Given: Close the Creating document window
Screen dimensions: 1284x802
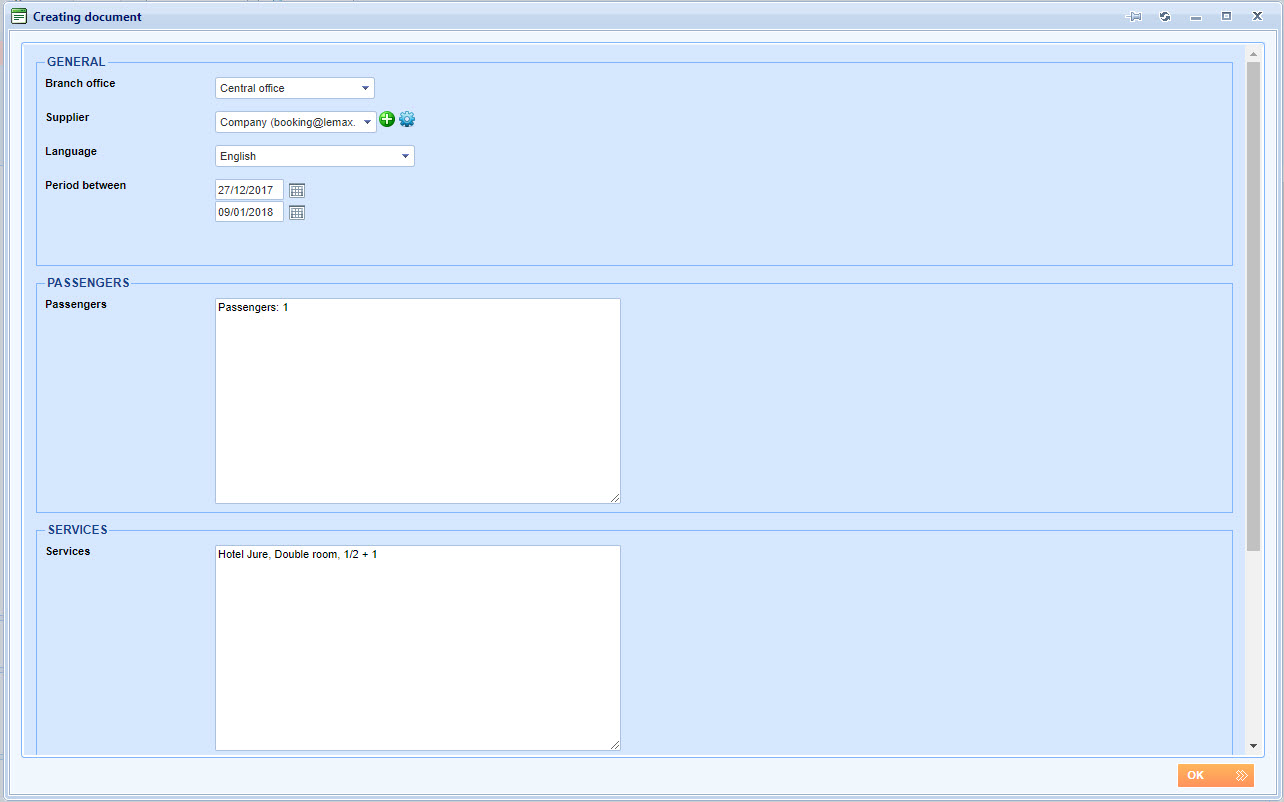Looking at the screenshot, I should [1257, 17].
